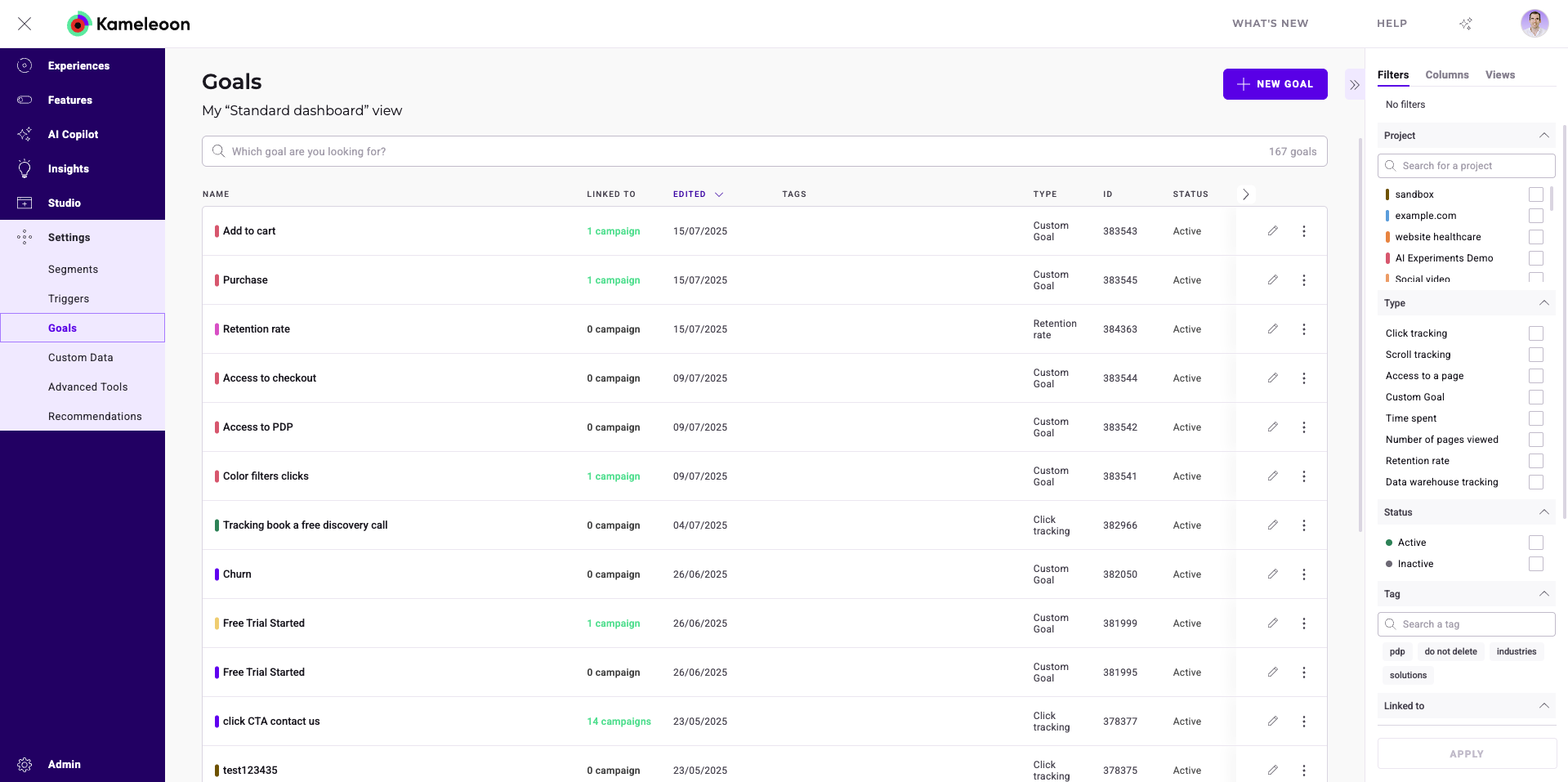Select the do not delete tag

(1450, 652)
